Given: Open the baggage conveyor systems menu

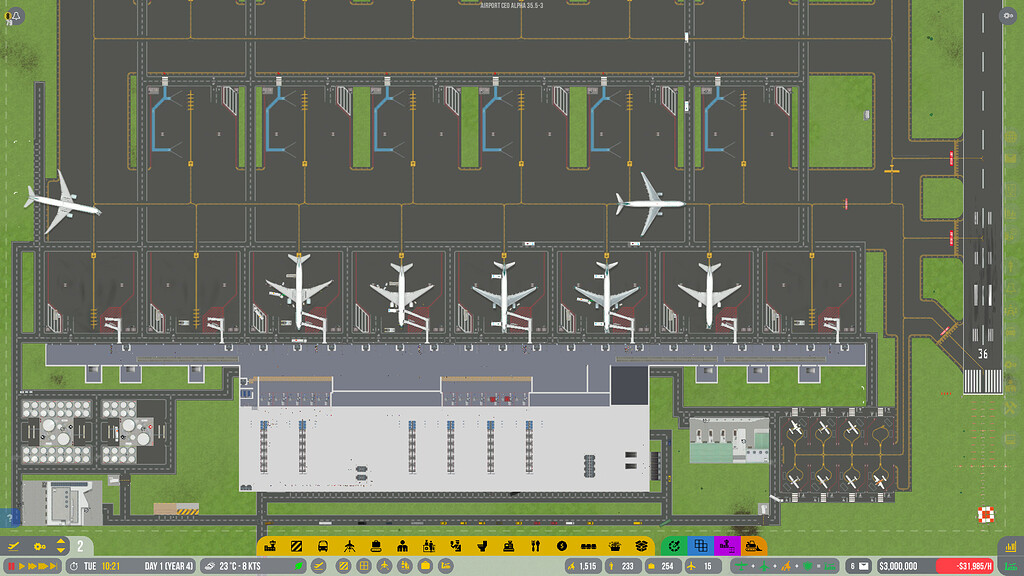Looking at the screenshot, I should 375,545.
